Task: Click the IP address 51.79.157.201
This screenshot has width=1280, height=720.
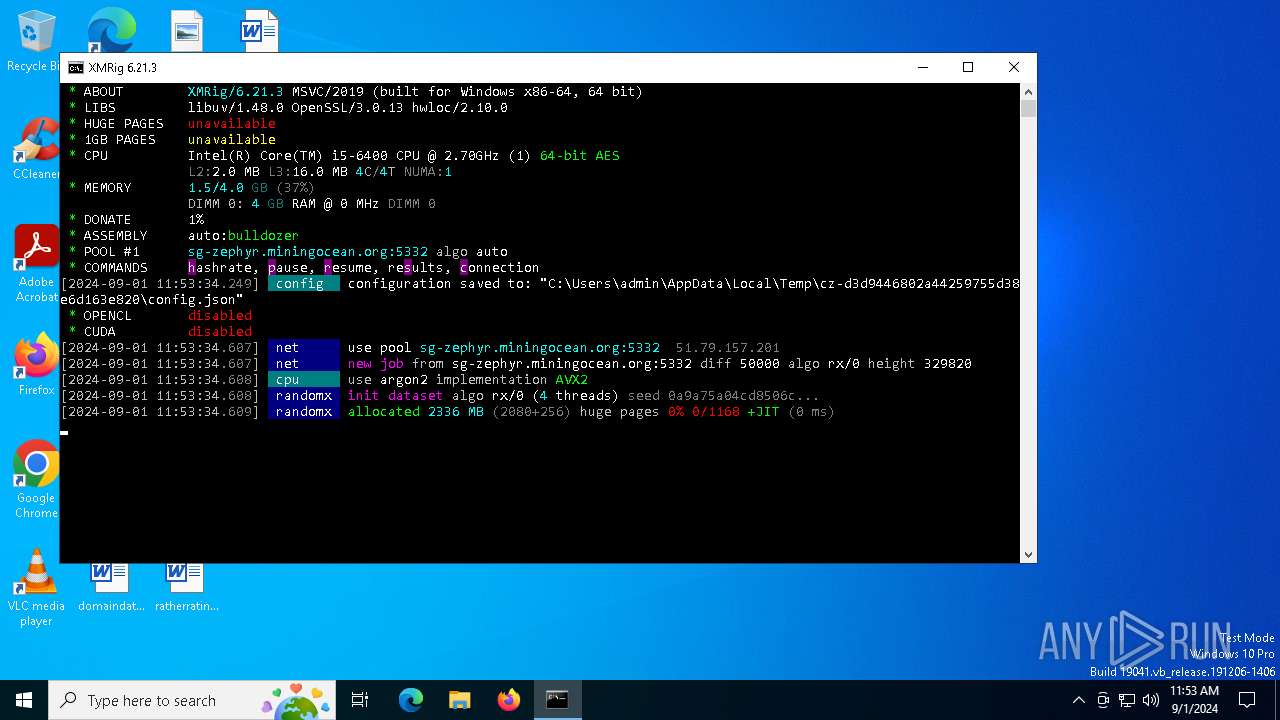Action: pyautogui.click(x=728, y=347)
